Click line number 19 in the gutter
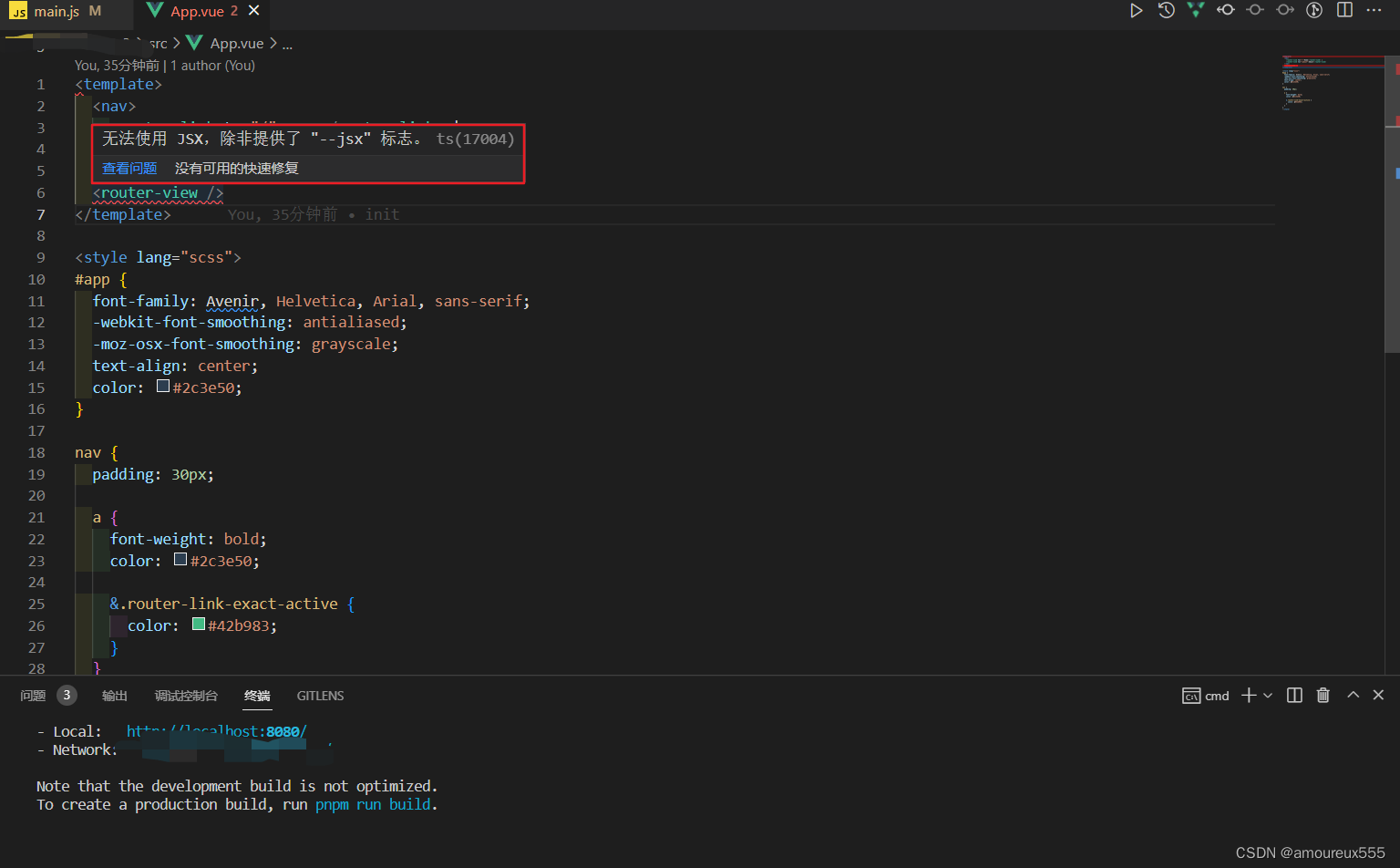 click(36, 475)
